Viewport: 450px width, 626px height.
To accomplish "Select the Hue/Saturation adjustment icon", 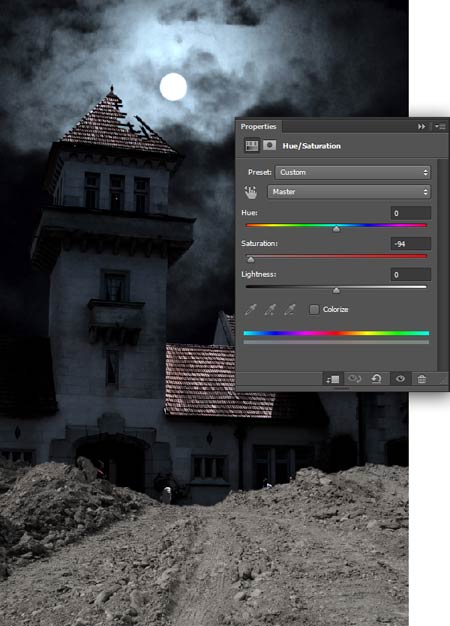I will click(252, 146).
